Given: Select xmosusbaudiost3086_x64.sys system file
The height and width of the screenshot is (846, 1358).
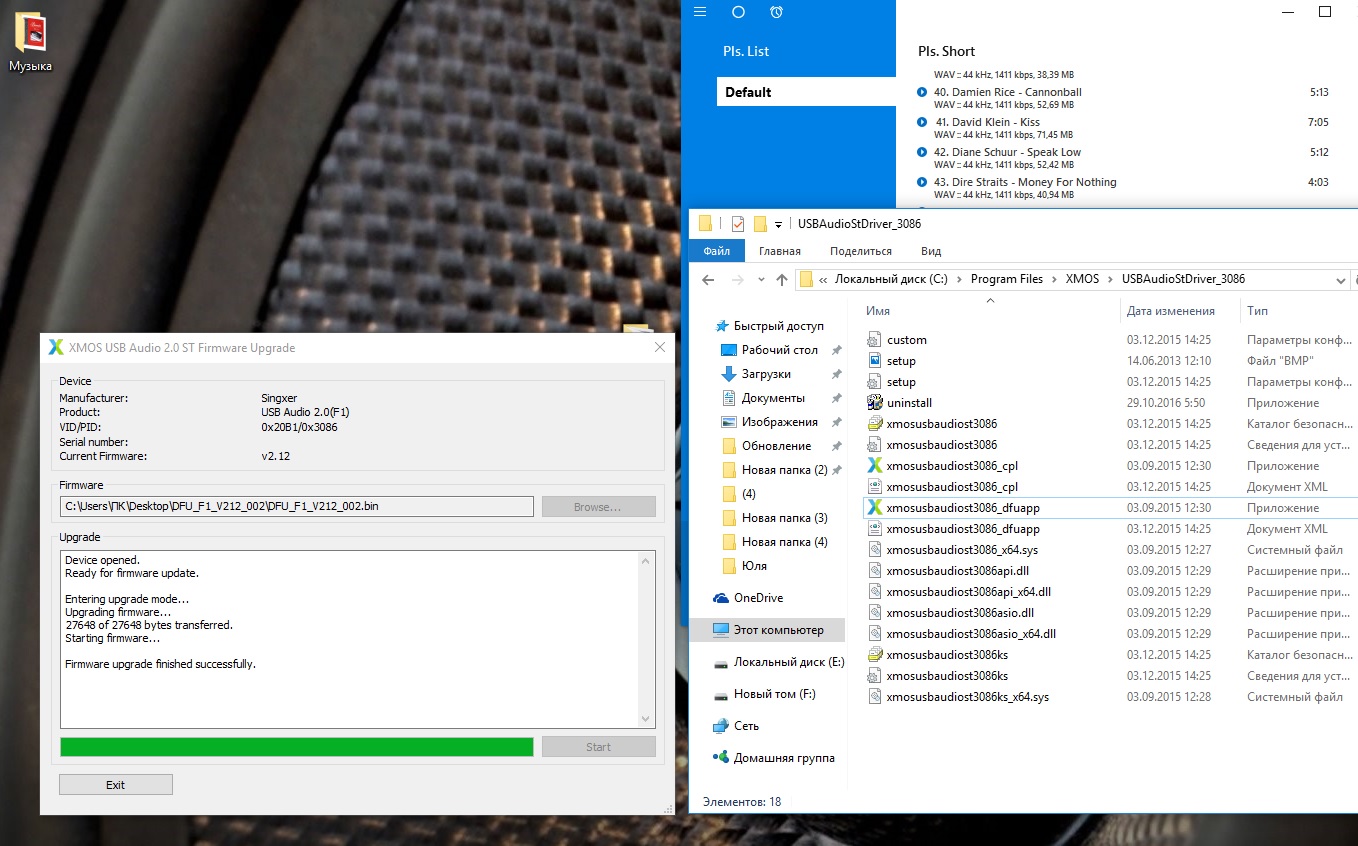Looking at the screenshot, I should point(962,550).
